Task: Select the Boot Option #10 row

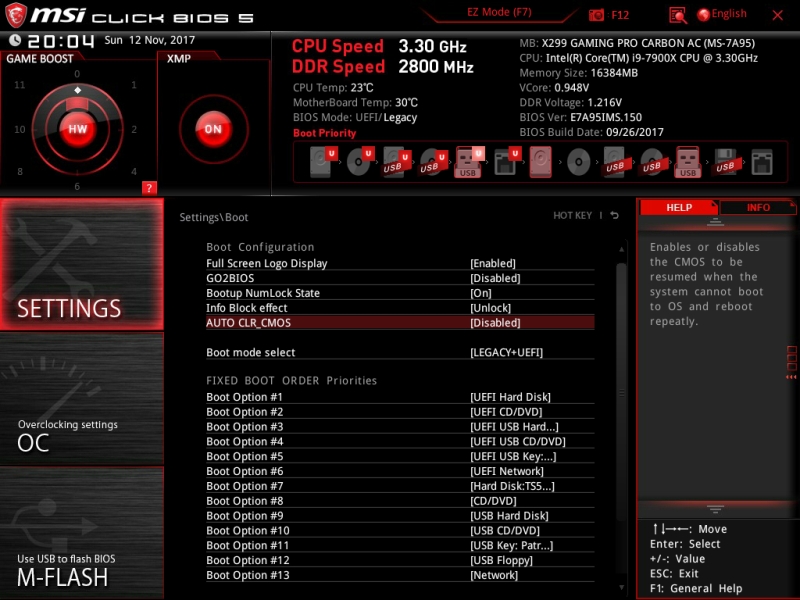Action: 400,531
